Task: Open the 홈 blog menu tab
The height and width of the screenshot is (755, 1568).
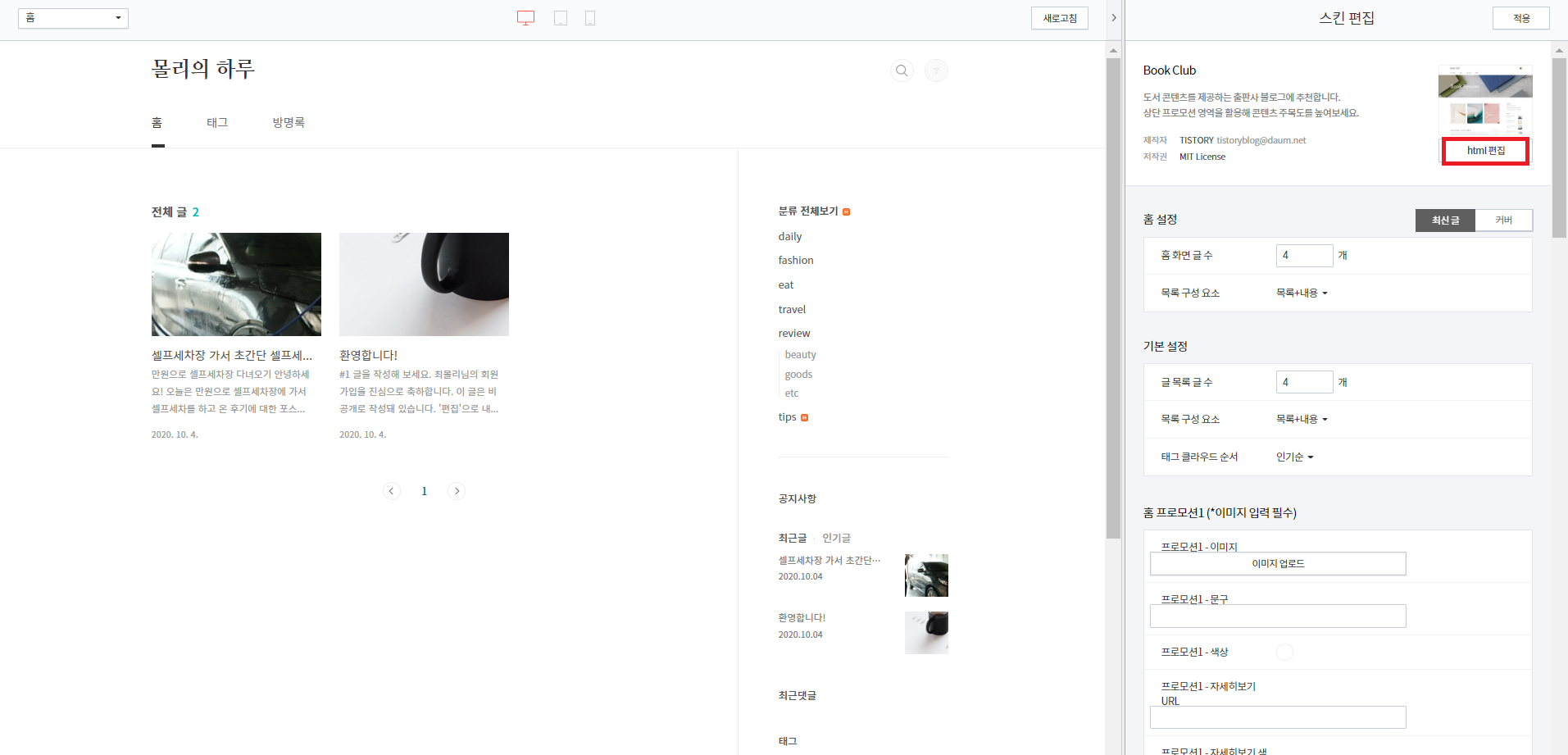Action: click(x=157, y=123)
